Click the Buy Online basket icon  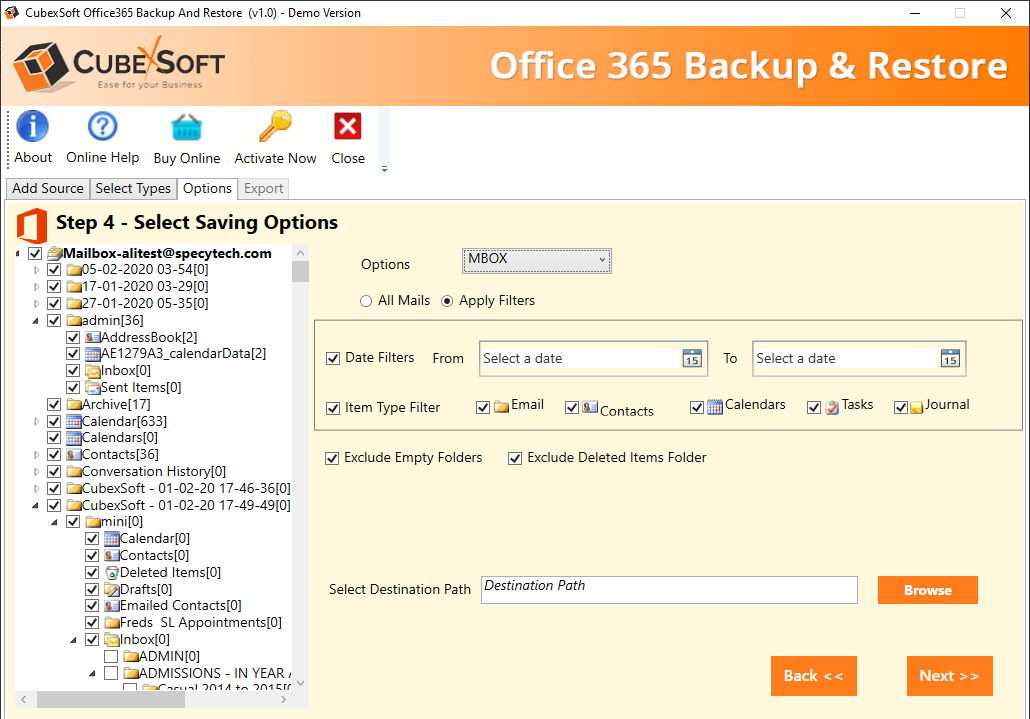pos(187,127)
